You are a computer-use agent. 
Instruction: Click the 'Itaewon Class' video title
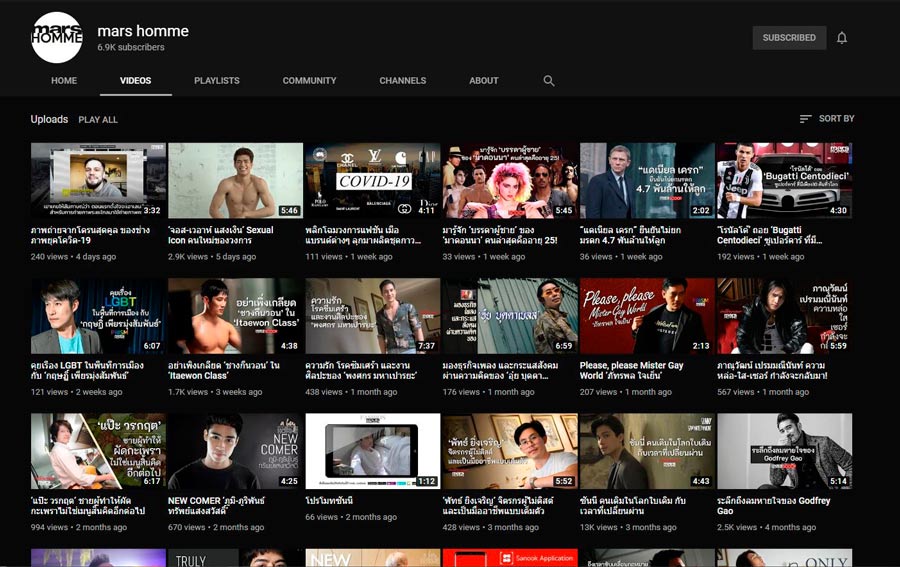[x=224, y=371]
